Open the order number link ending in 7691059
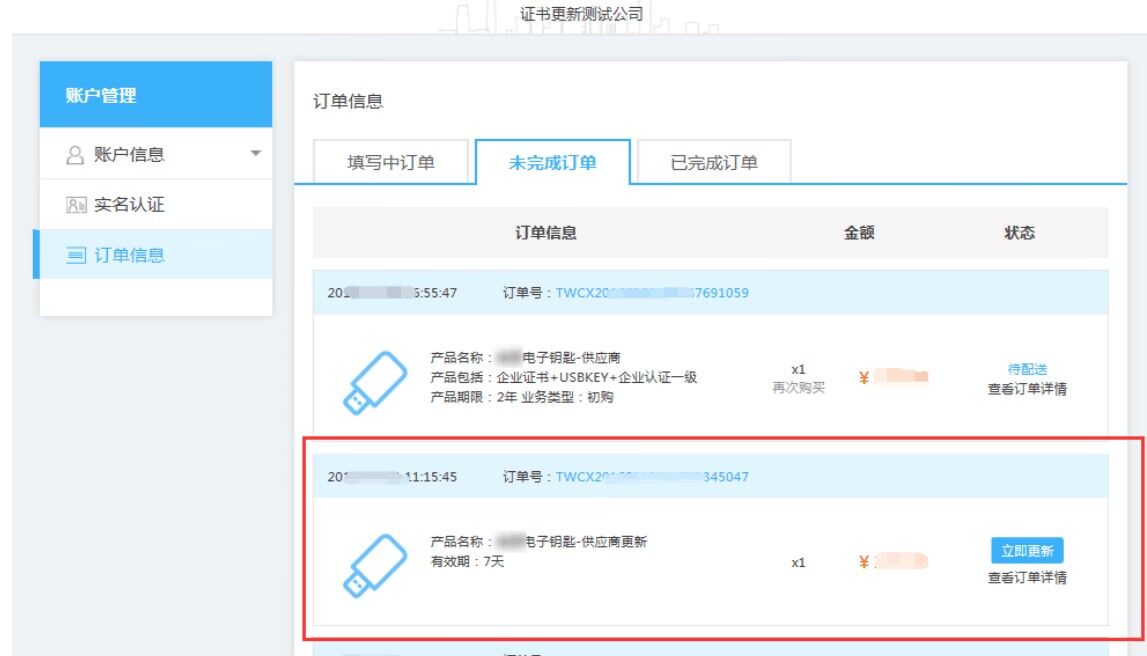Image resolution: width=1147 pixels, height=656 pixels. [652, 293]
